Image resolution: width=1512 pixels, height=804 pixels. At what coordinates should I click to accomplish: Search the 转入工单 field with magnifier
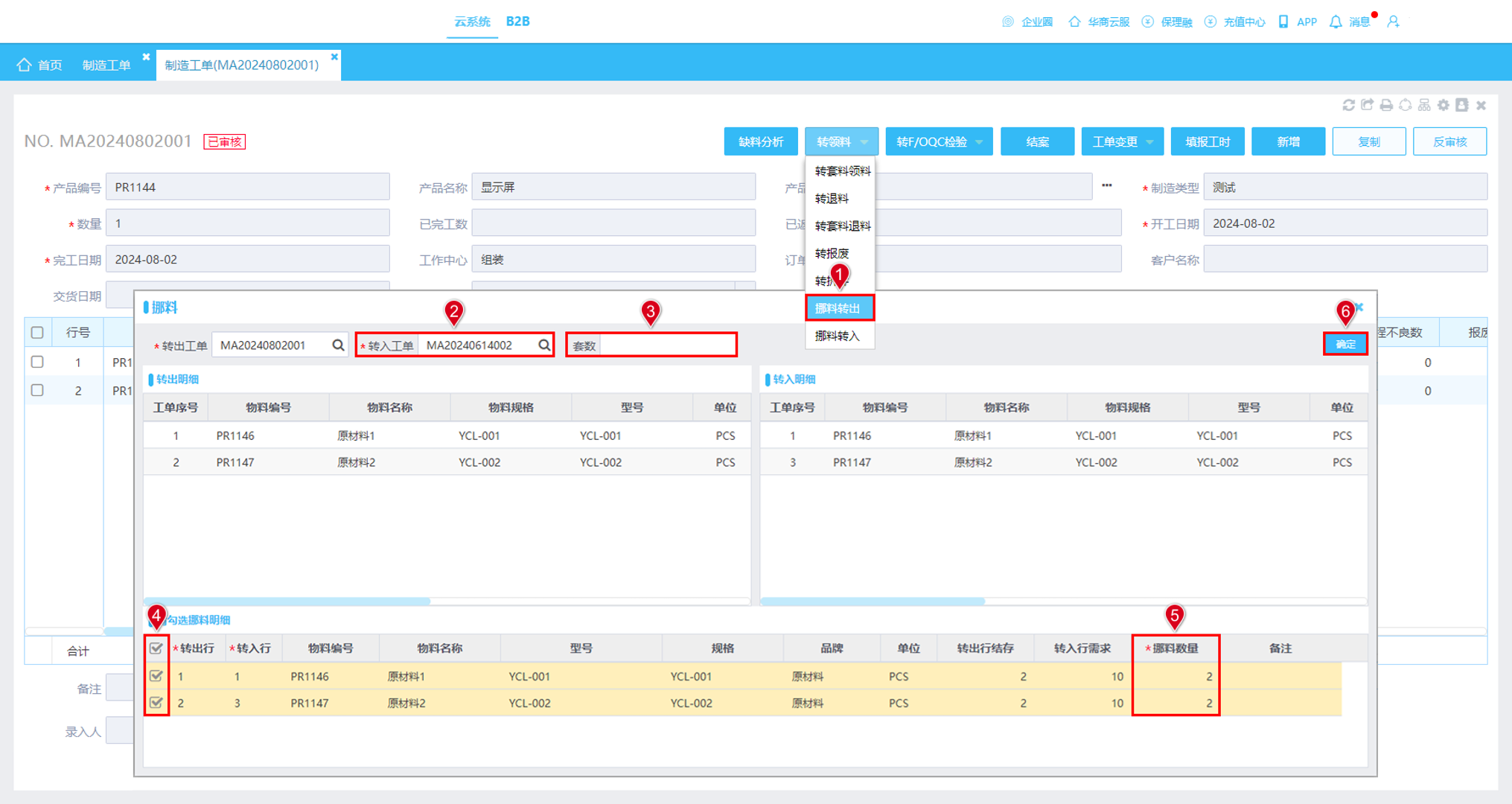(544, 345)
